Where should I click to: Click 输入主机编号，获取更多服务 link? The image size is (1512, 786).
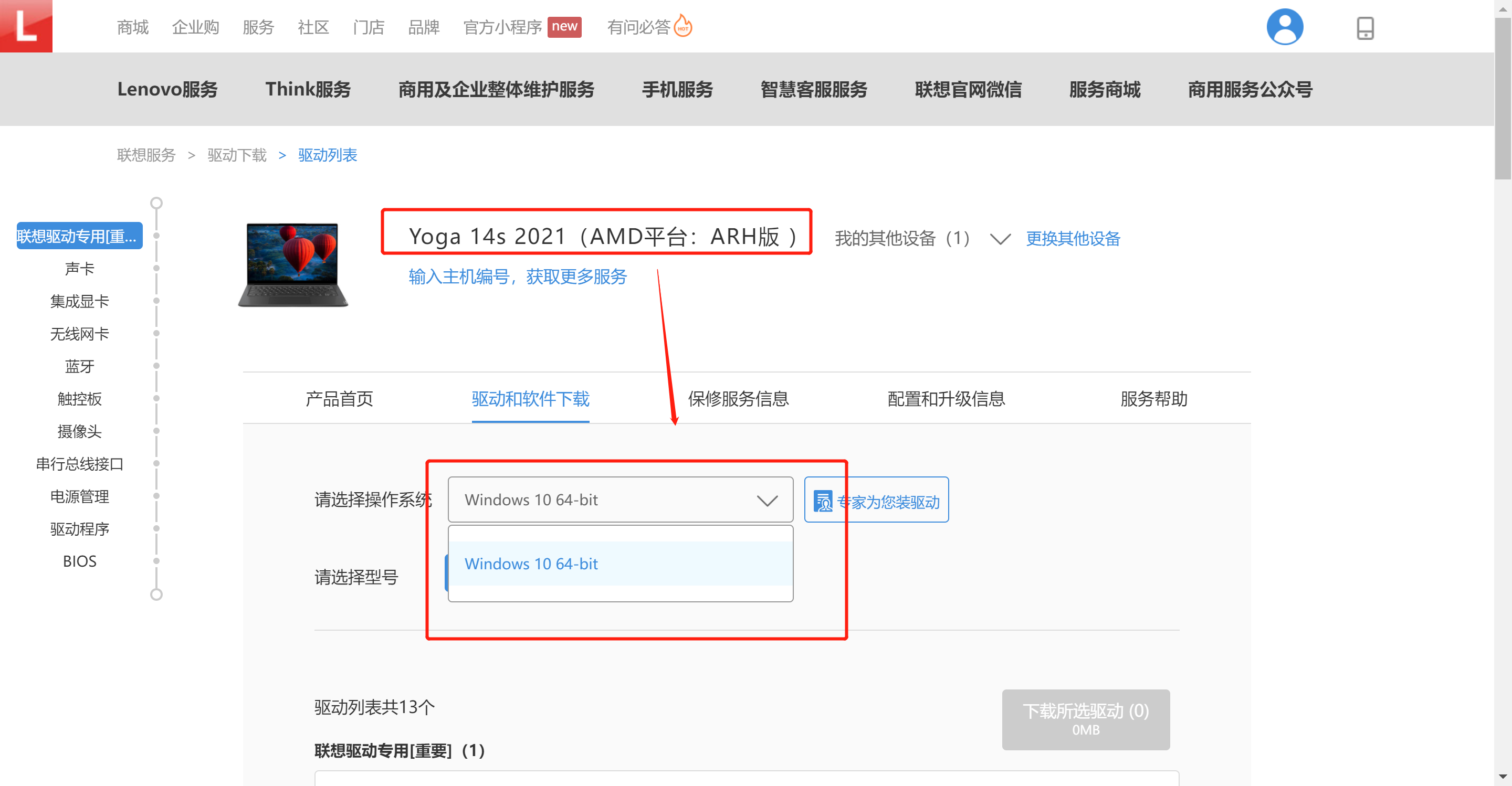tap(518, 277)
